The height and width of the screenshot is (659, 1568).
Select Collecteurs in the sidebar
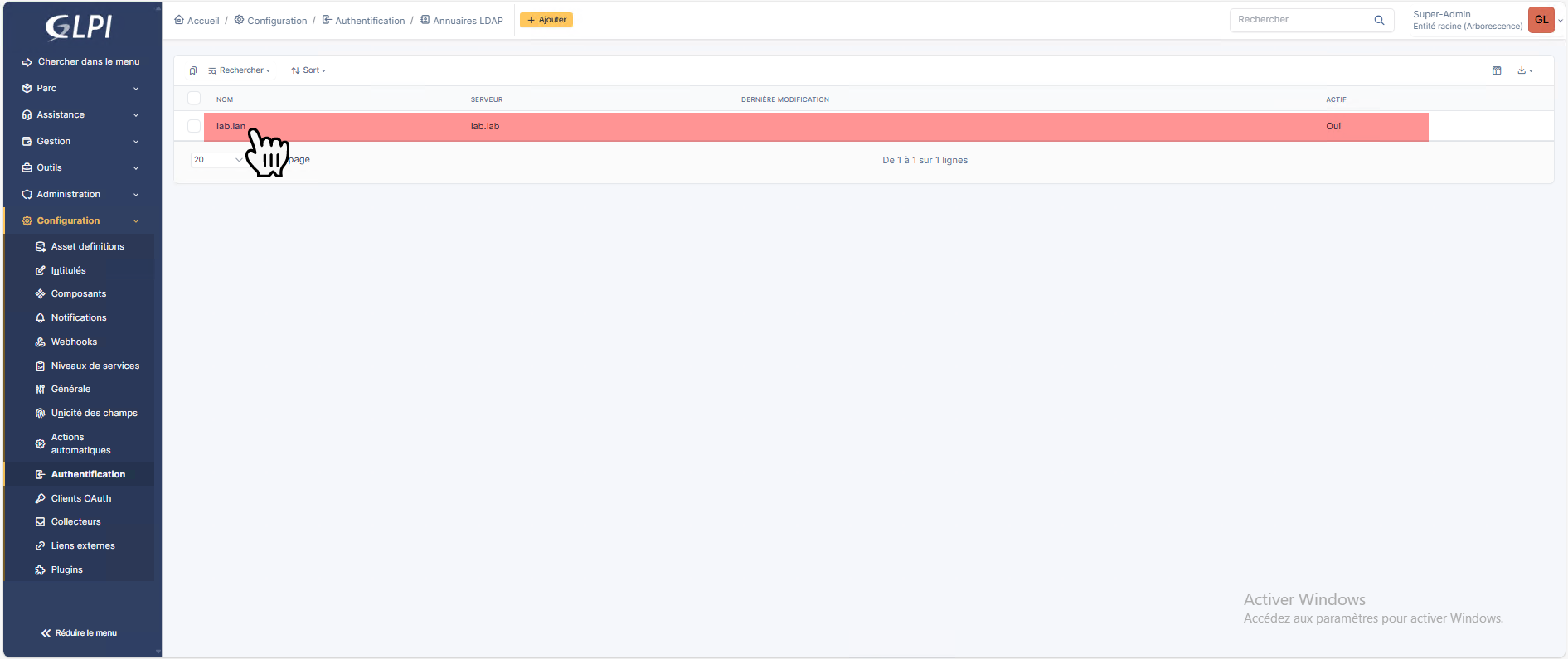coord(76,522)
